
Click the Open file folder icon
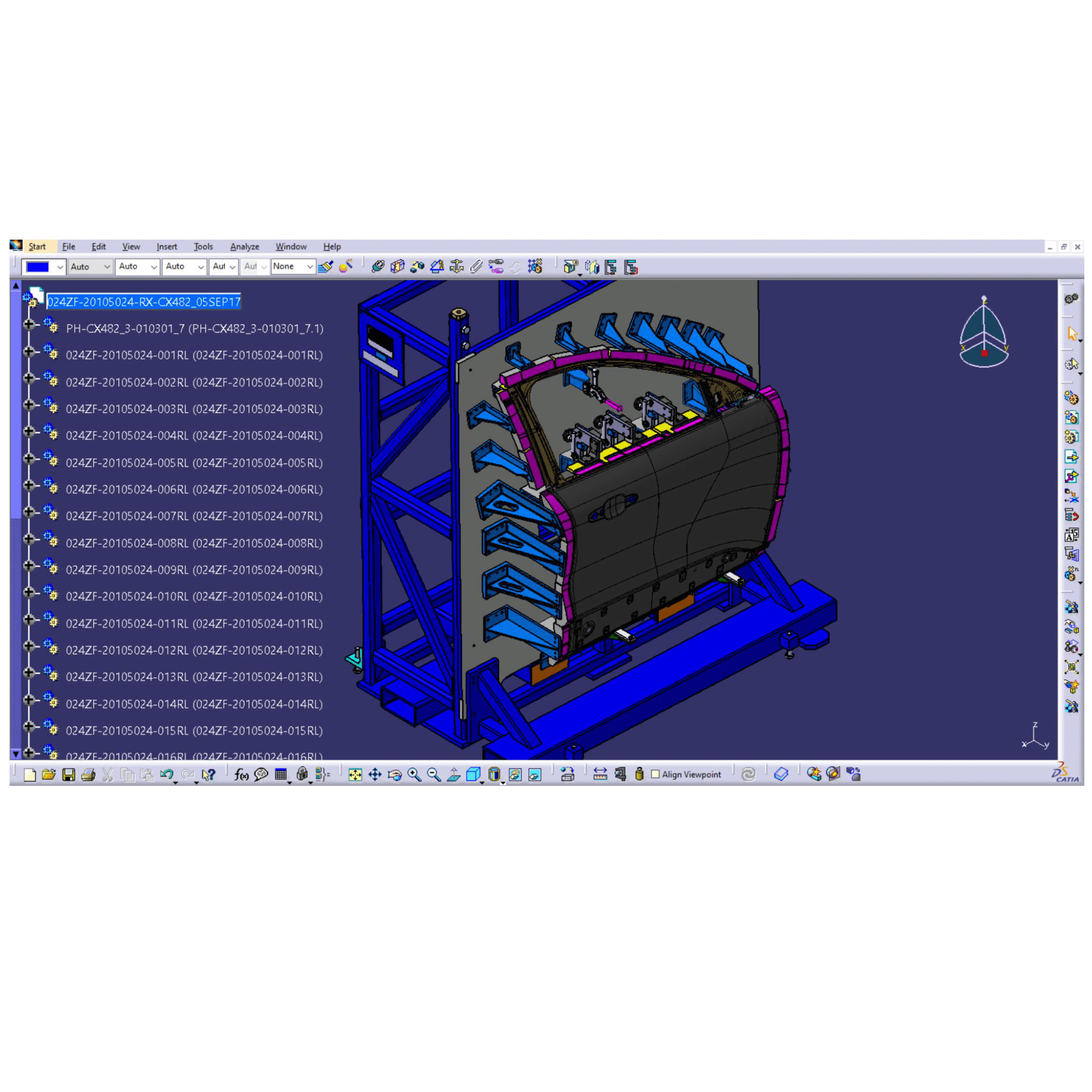[x=49, y=774]
